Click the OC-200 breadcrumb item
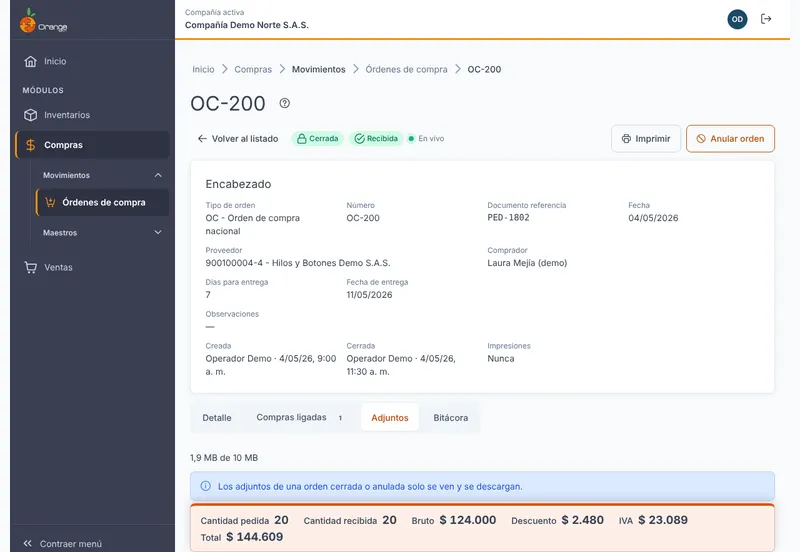Viewport: 800px width, 552px height. [x=484, y=69]
